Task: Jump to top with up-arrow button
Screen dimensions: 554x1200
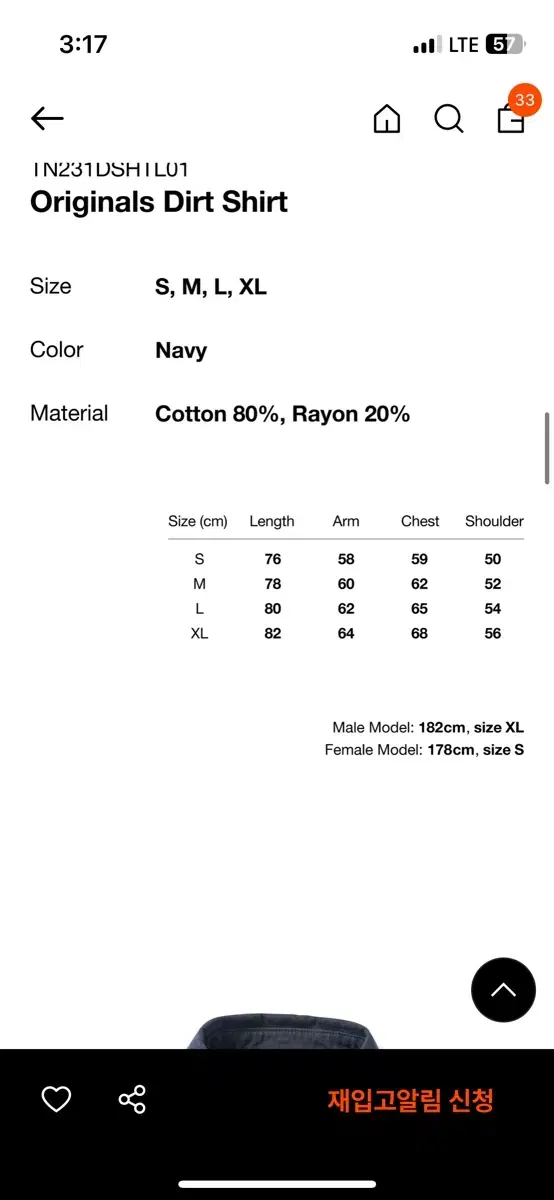Action: [503, 990]
